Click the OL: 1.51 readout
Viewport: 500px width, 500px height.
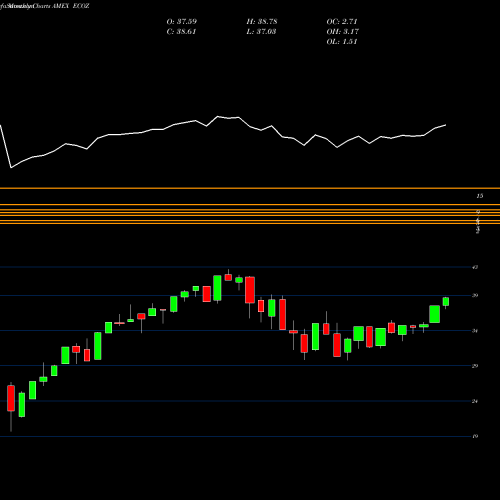coord(342,42)
